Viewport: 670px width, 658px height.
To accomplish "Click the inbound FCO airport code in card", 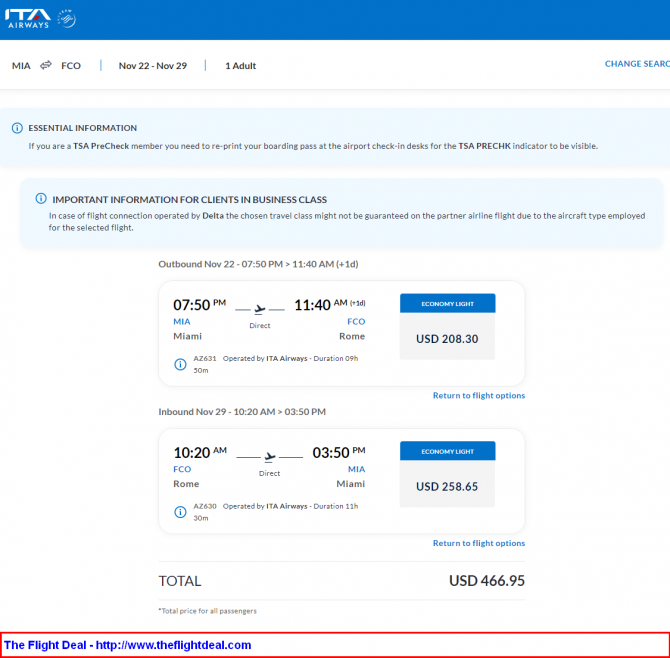I will click(182, 470).
